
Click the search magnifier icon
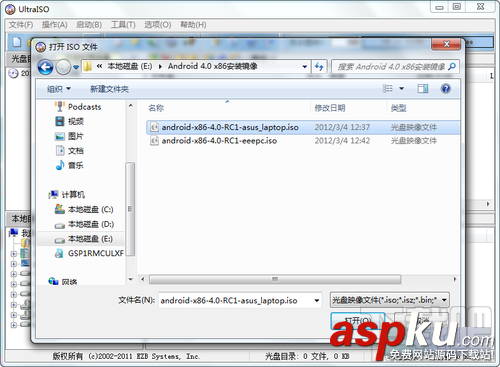[x=452, y=67]
